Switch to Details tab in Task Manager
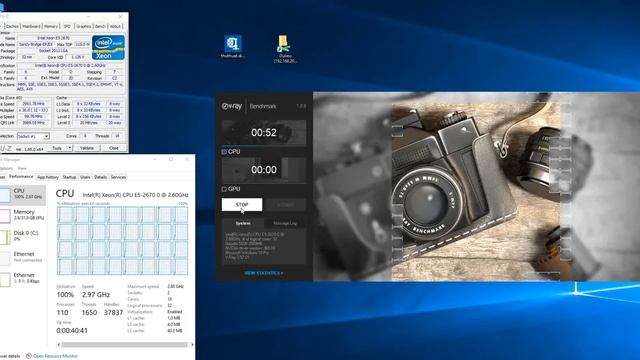The image size is (640, 360). click(100, 177)
